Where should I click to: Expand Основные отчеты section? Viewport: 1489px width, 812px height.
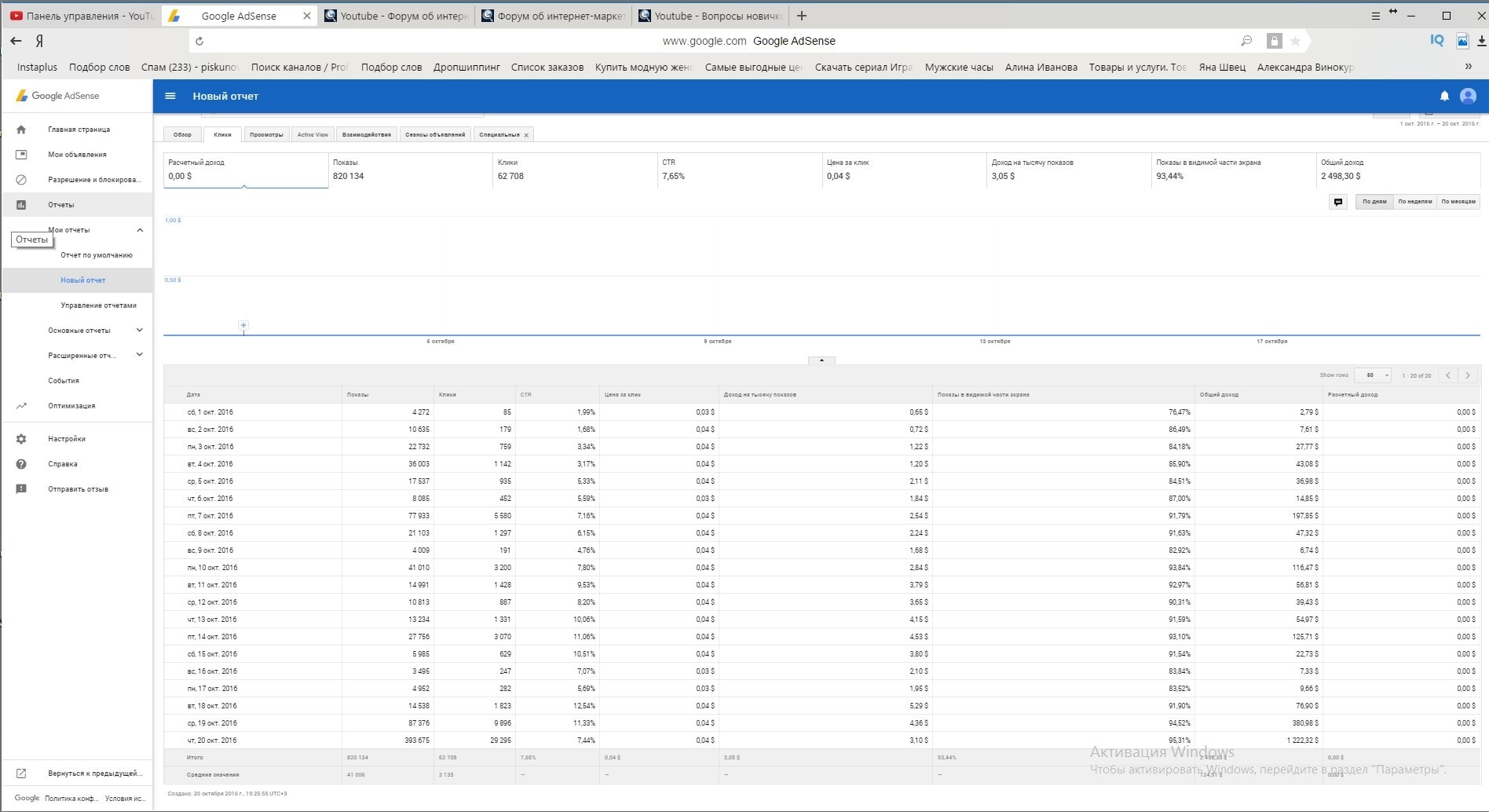pos(140,331)
